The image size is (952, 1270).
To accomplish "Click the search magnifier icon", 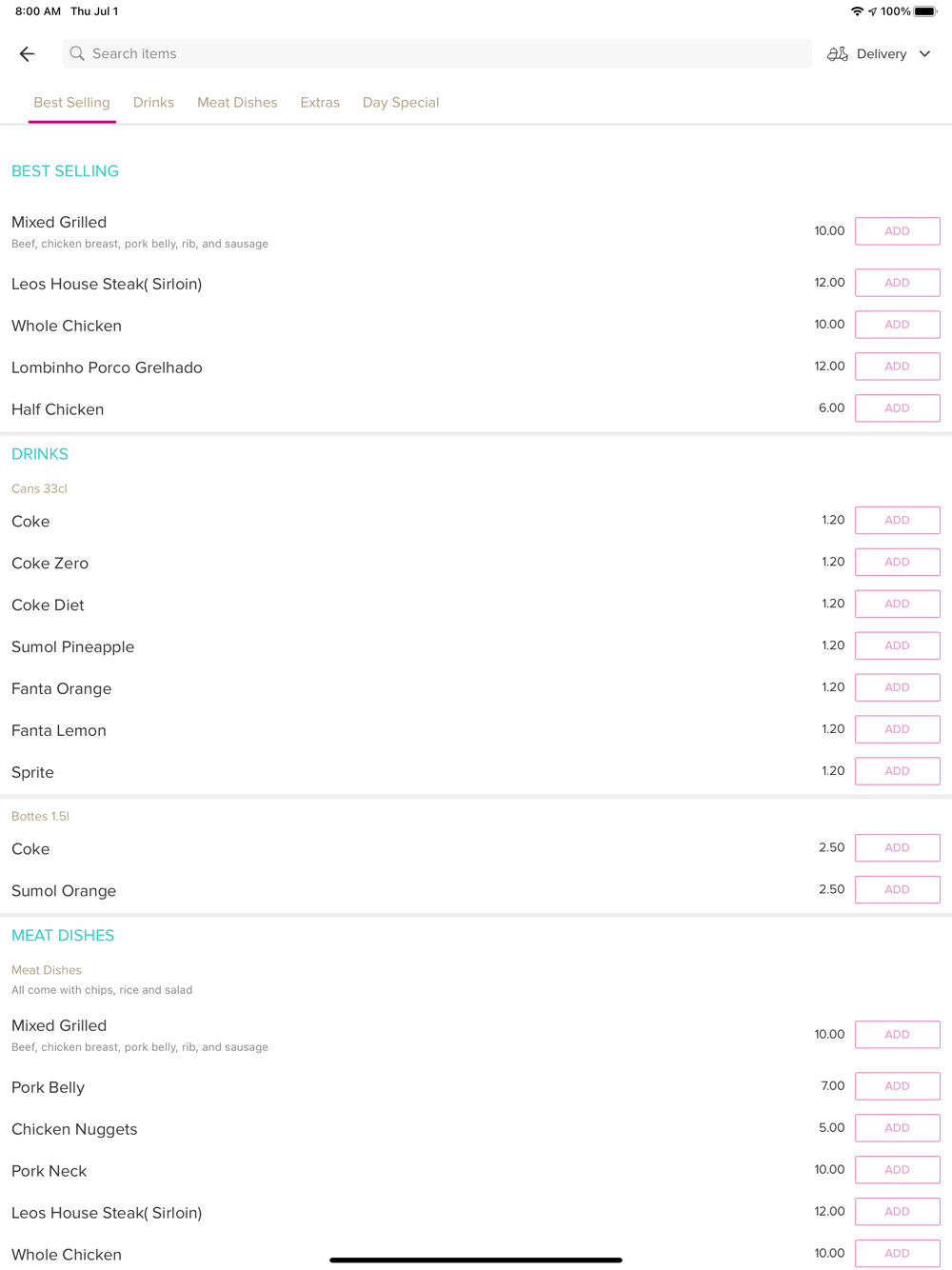I will coord(77,54).
